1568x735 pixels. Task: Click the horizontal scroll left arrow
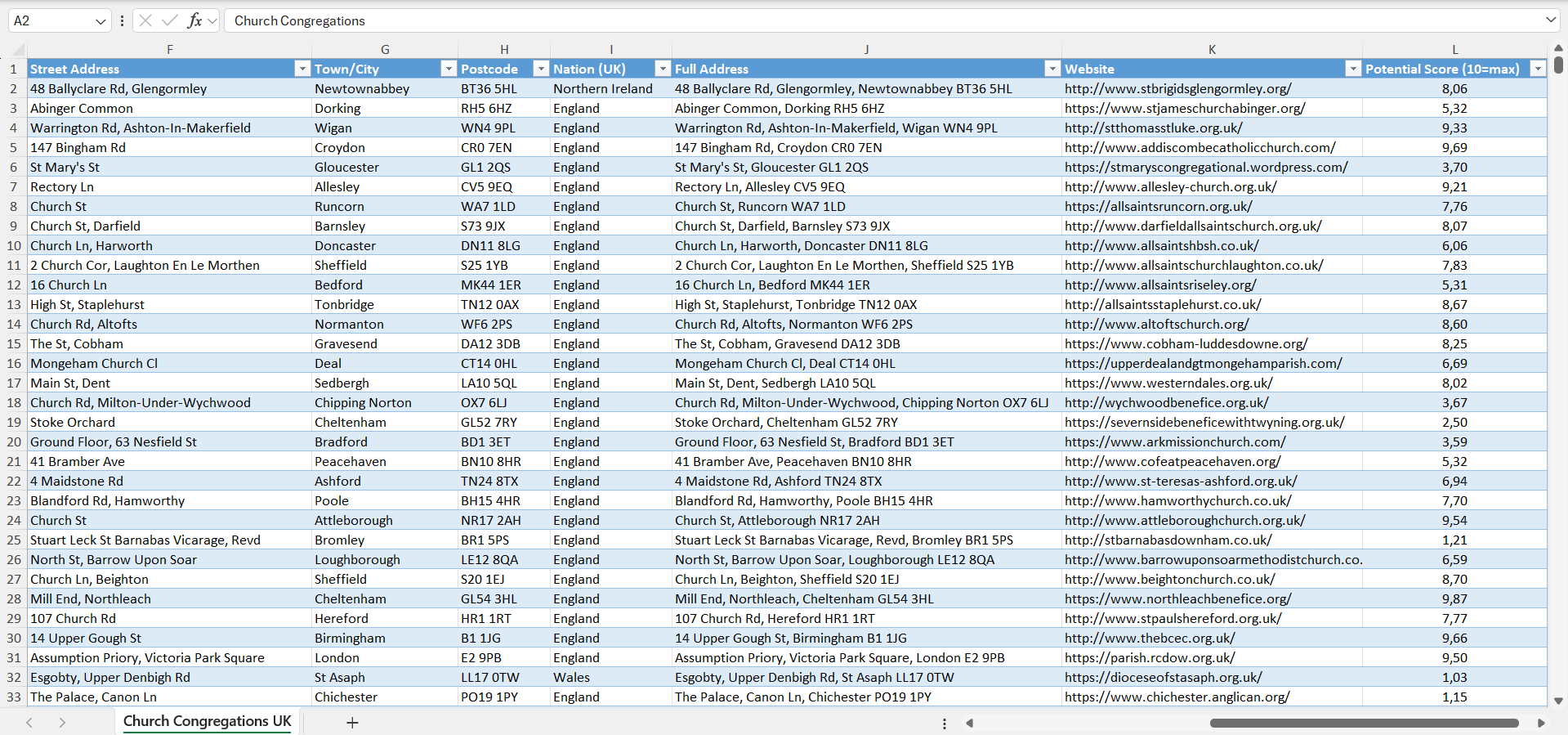970,723
